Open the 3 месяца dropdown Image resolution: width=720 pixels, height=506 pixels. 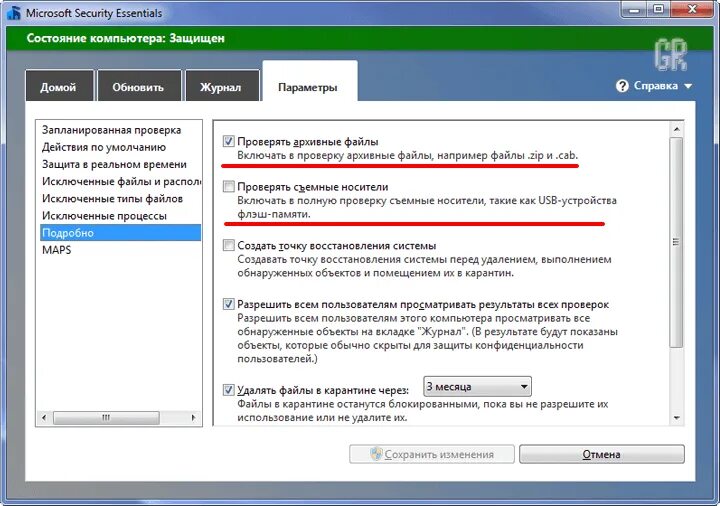pyautogui.click(x=477, y=387)
